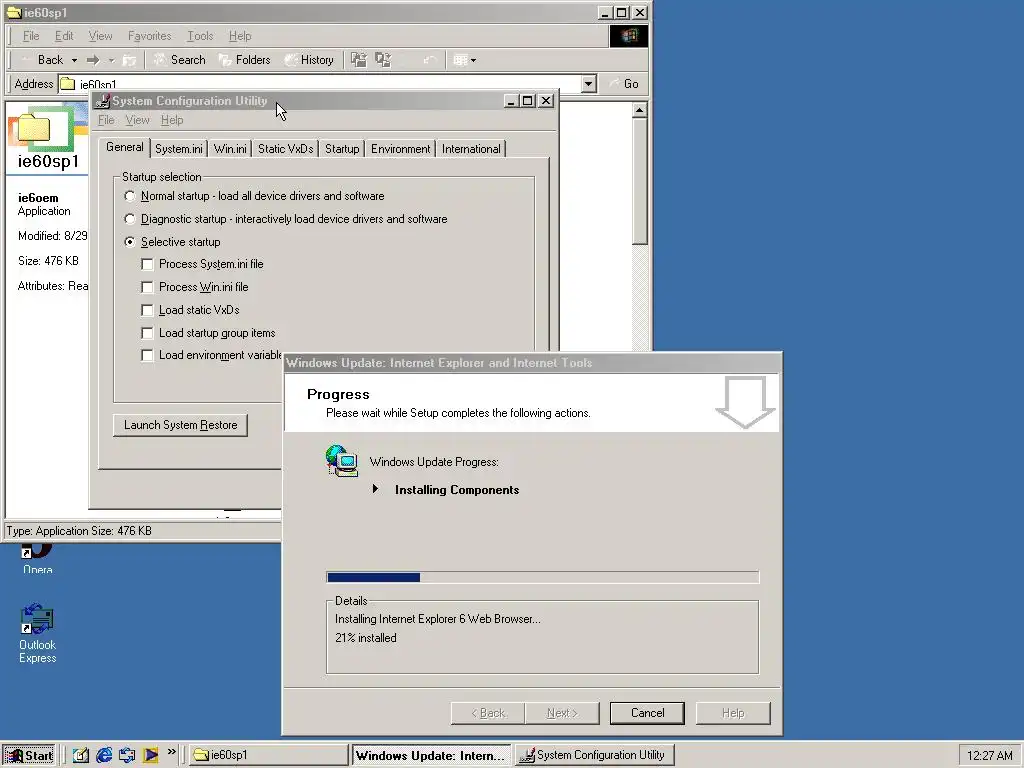Open the Help menu of the ie60sp1 window
The height and width of the screenshot is (768, 1024).
tap(240, 36)
